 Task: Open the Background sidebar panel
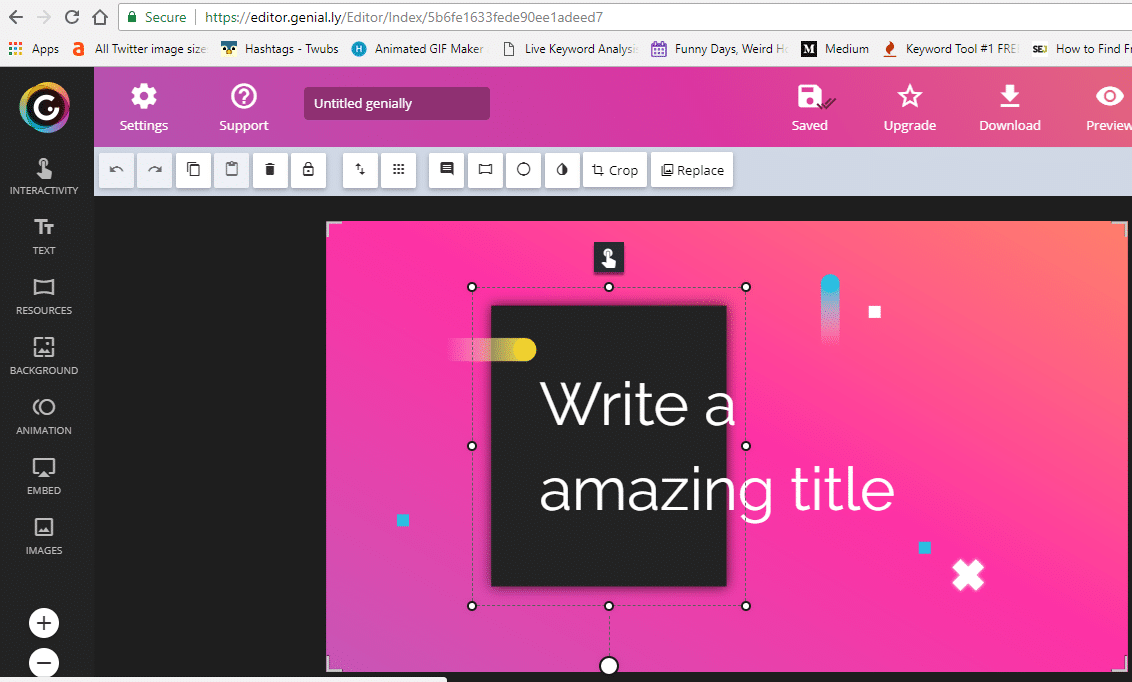pos(44,356)
